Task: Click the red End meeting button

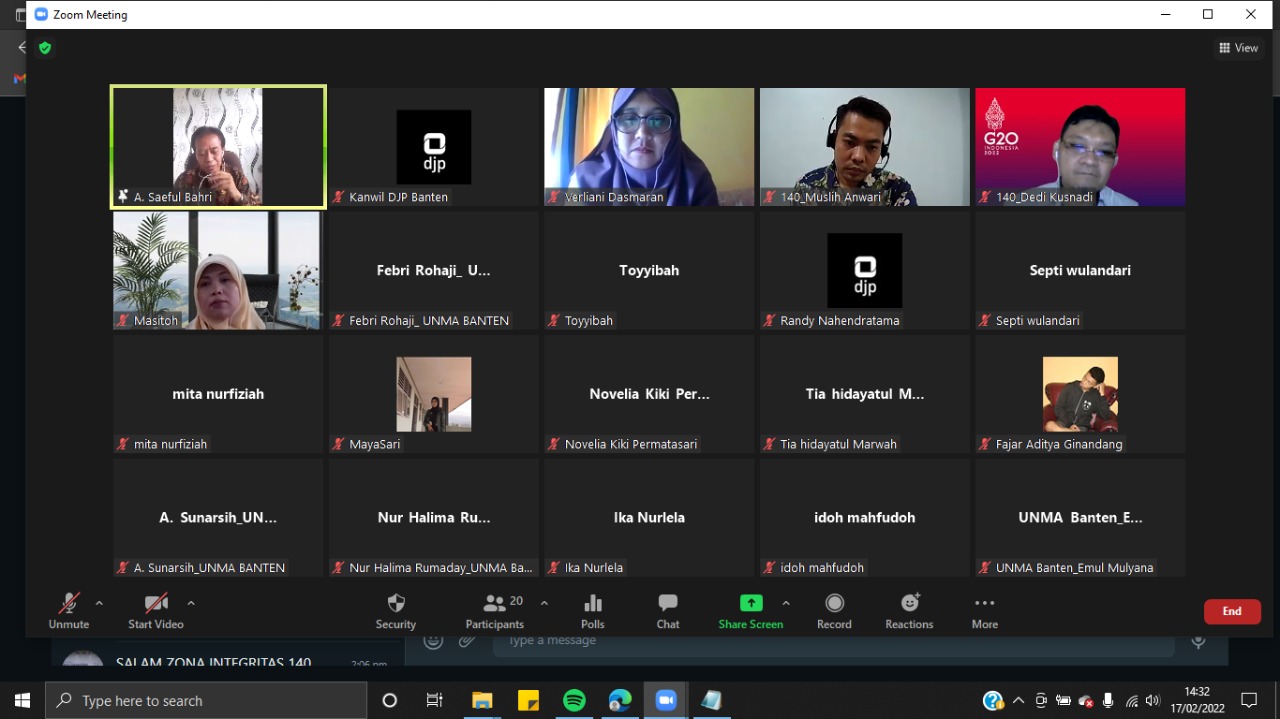Action: (x=1231, y=611)
